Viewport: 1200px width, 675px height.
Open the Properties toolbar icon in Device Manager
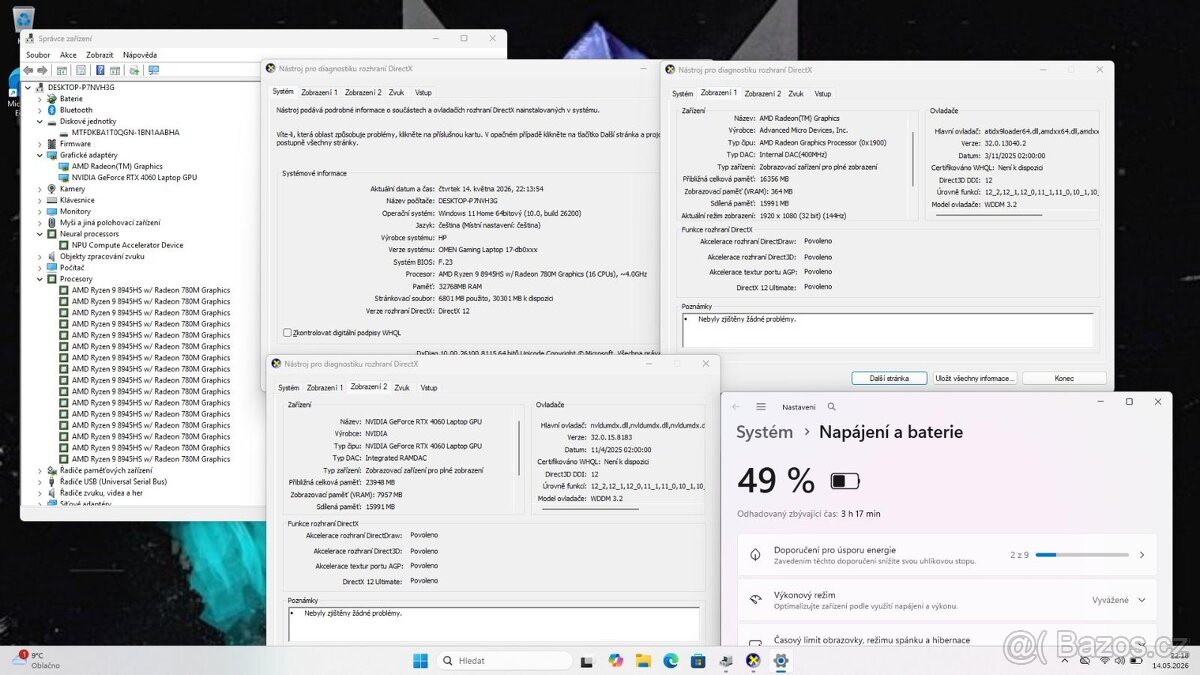(80, 71)
